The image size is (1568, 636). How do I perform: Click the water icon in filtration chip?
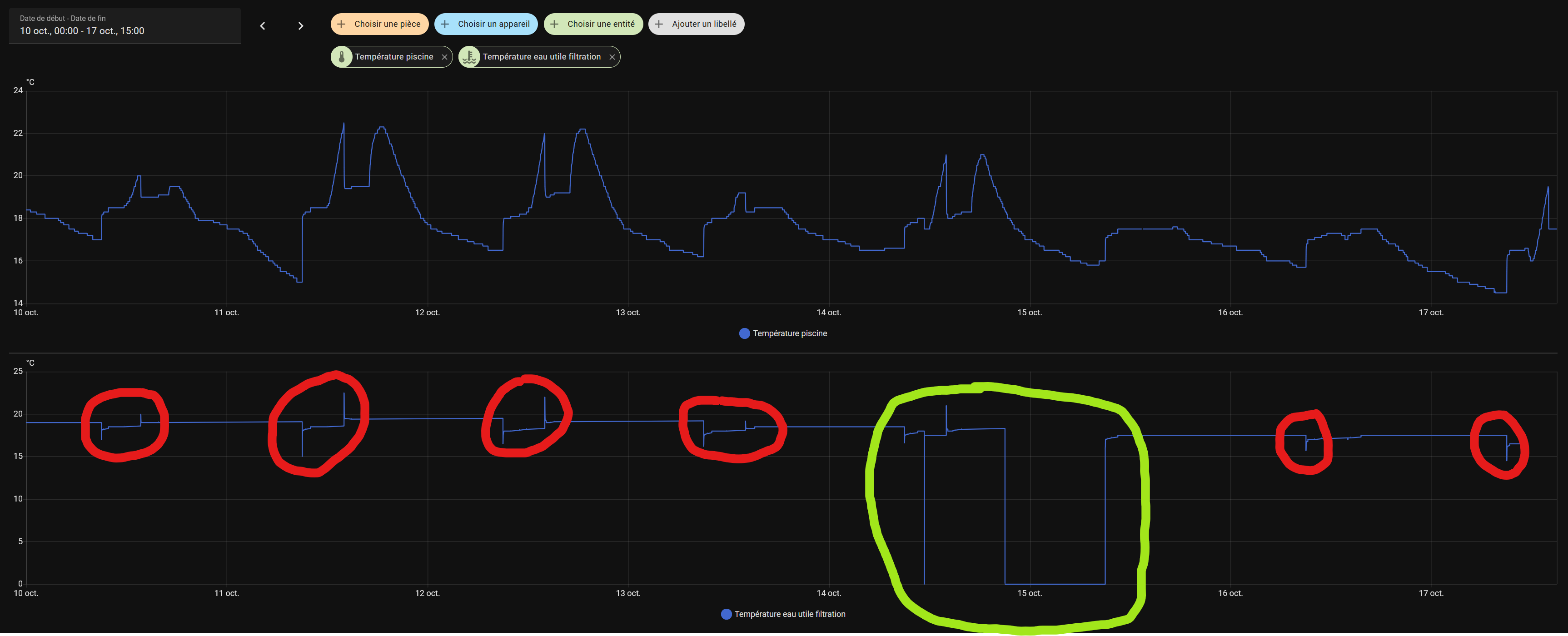469,57
